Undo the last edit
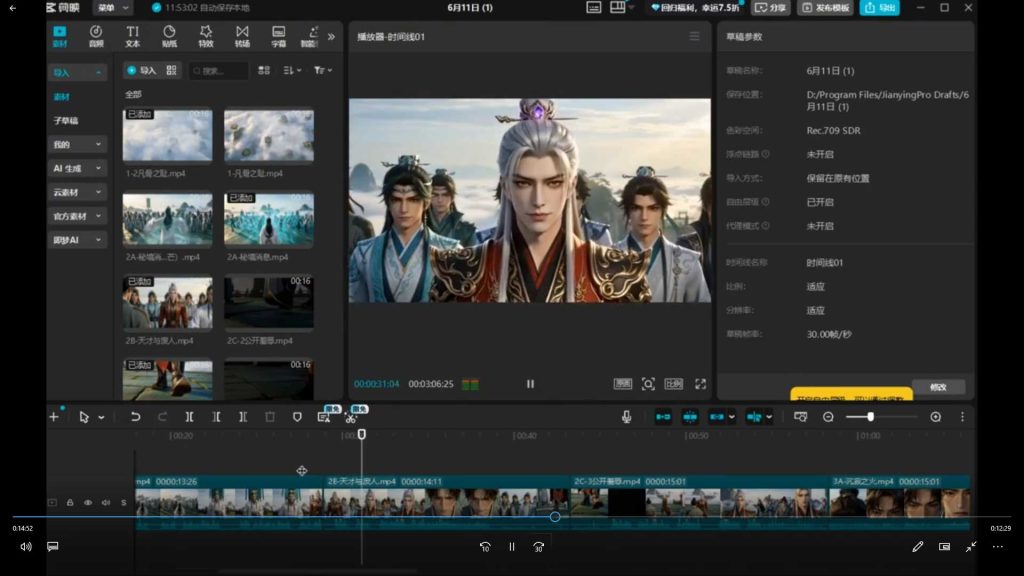Image resolution: width=1024 pixels, height=576 pixels. click(135, 417)
